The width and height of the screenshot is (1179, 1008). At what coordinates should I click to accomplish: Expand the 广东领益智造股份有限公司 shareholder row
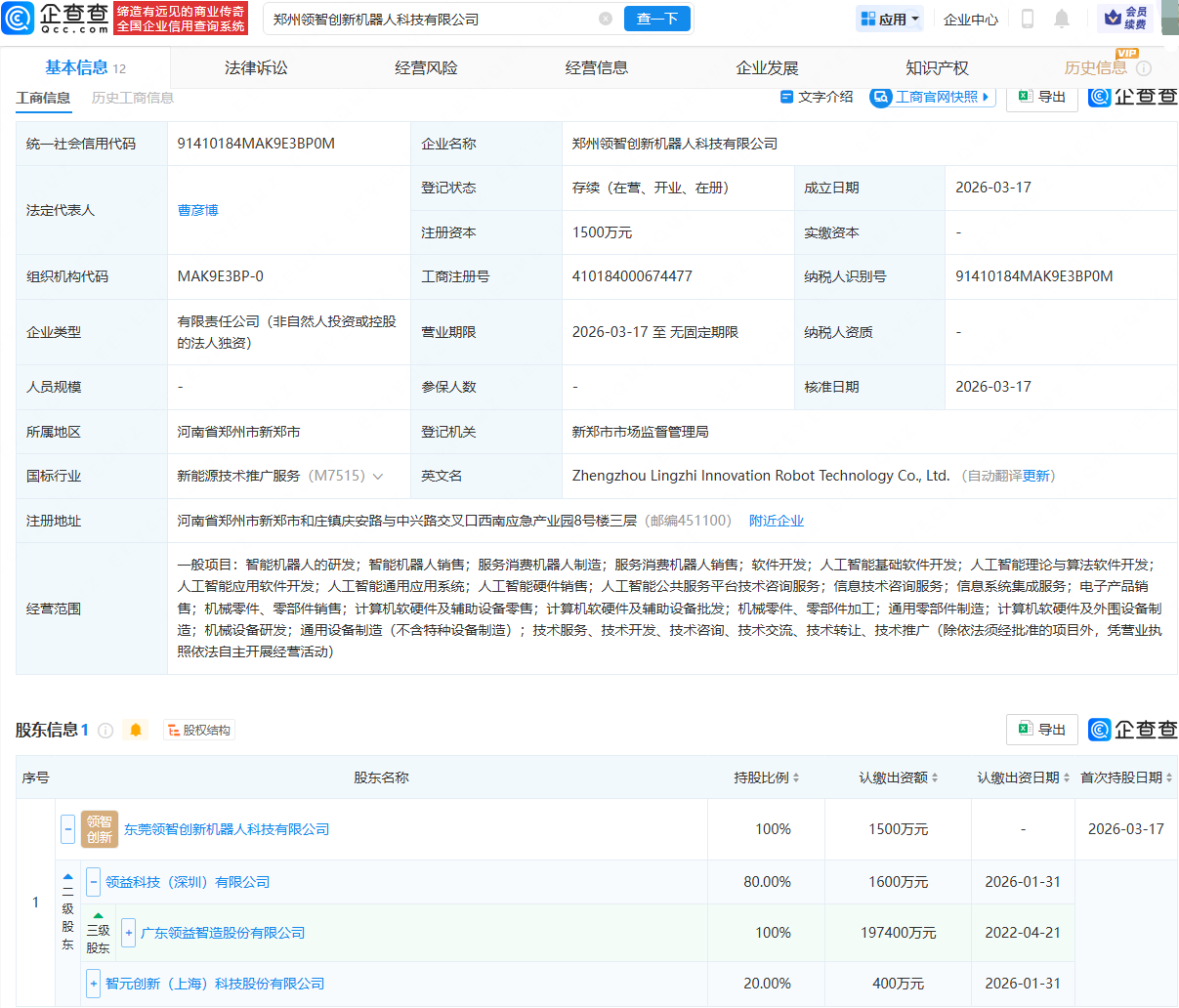coord(128,933)
